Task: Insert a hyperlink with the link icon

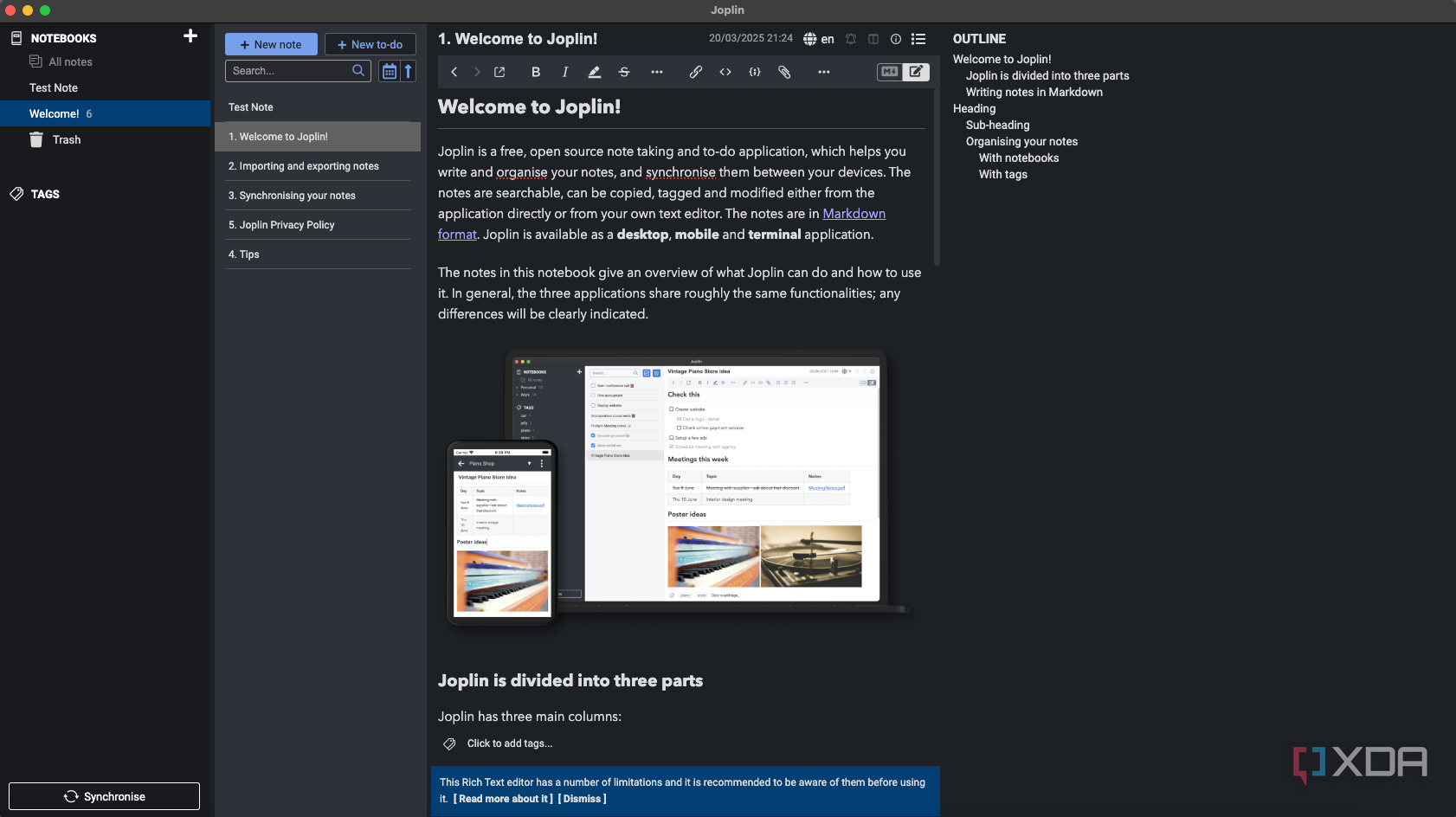Action: 696,72
